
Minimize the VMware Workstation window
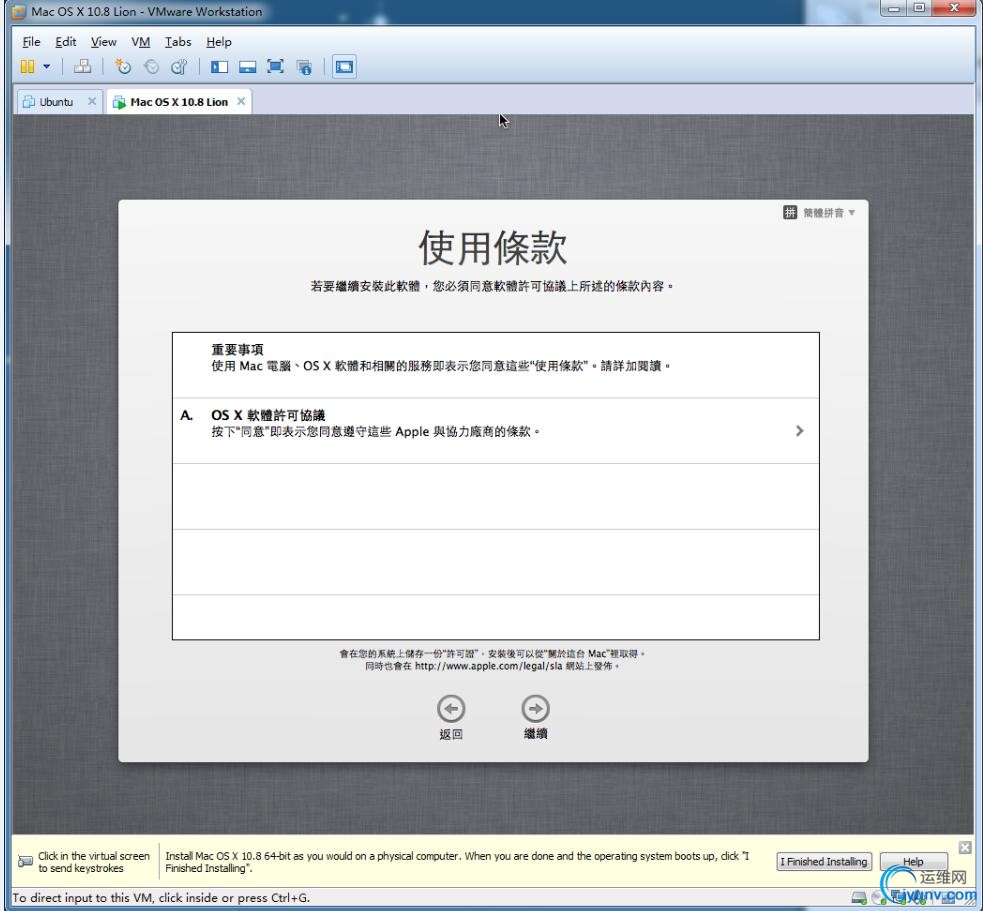tap(894, 9)
